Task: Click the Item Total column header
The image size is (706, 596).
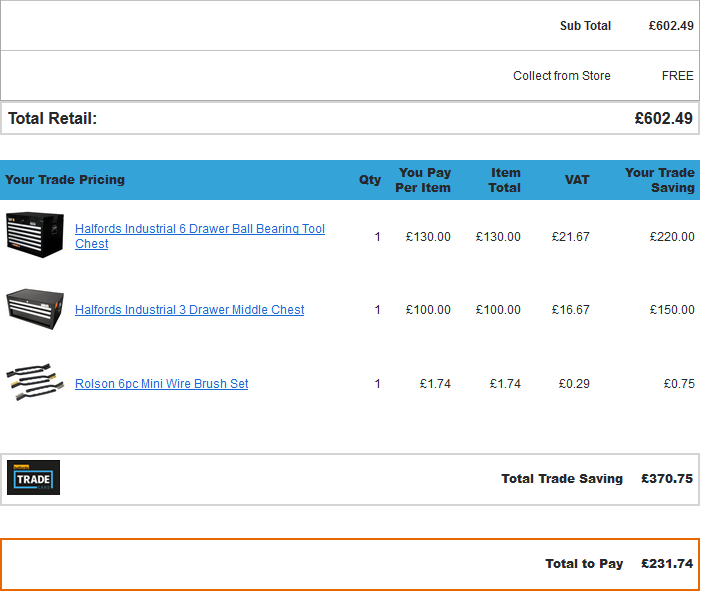Action: click(505, 180)
